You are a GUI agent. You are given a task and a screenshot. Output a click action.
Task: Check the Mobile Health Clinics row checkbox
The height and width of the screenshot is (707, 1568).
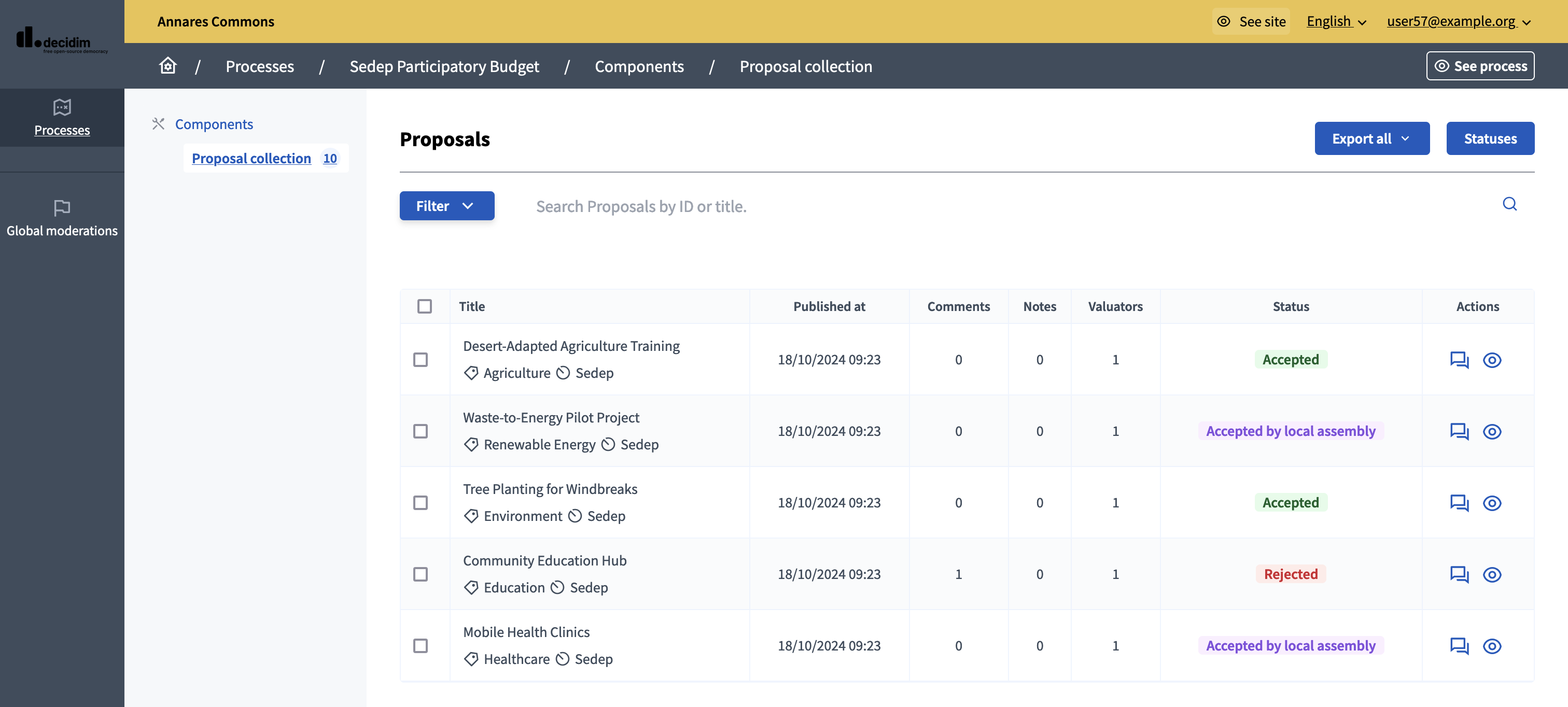click(x=420, y=646)
